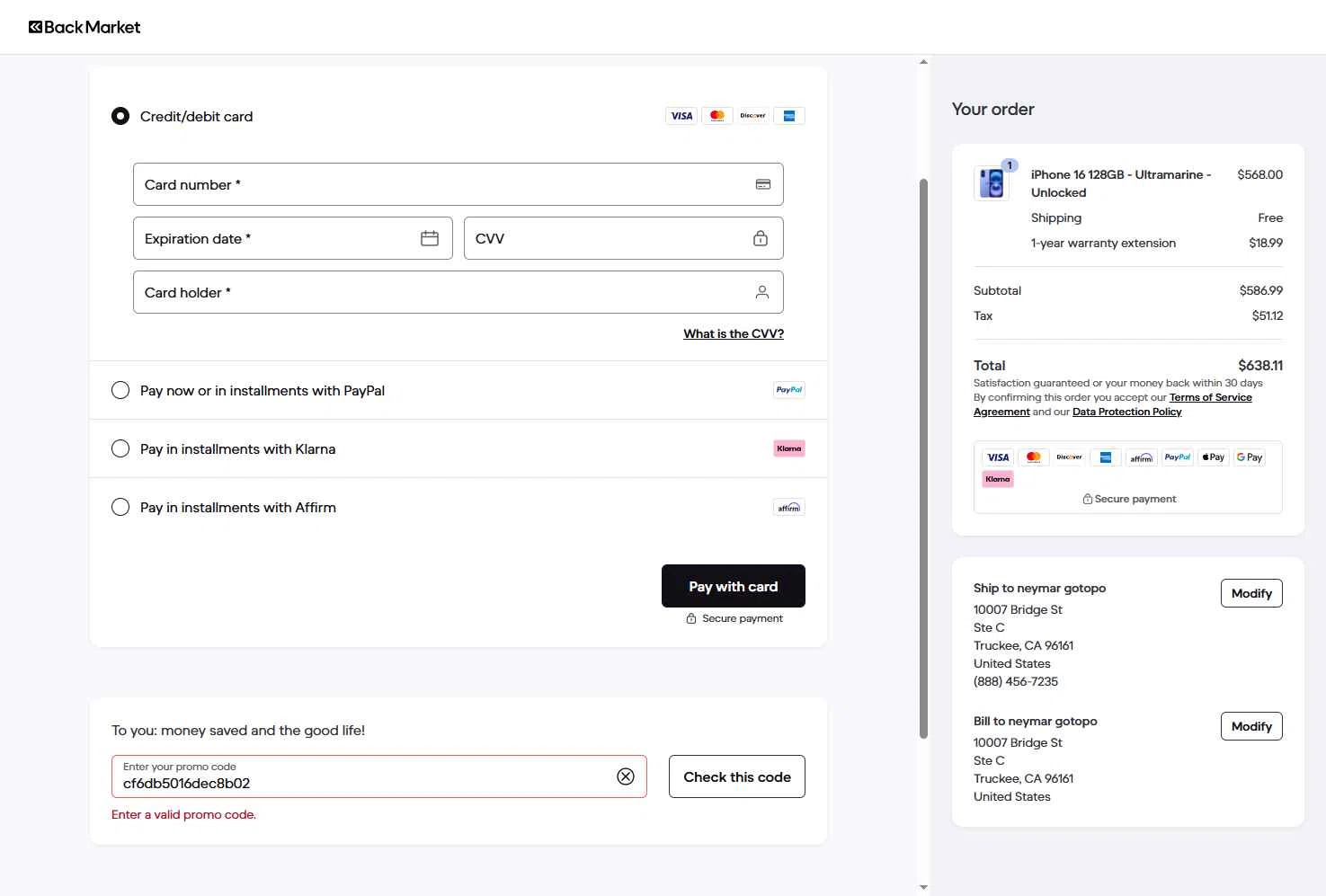The height and width of the screenshot is (896, 1326).
Task: Modify the Ship to address
Action: point(1251,593)
